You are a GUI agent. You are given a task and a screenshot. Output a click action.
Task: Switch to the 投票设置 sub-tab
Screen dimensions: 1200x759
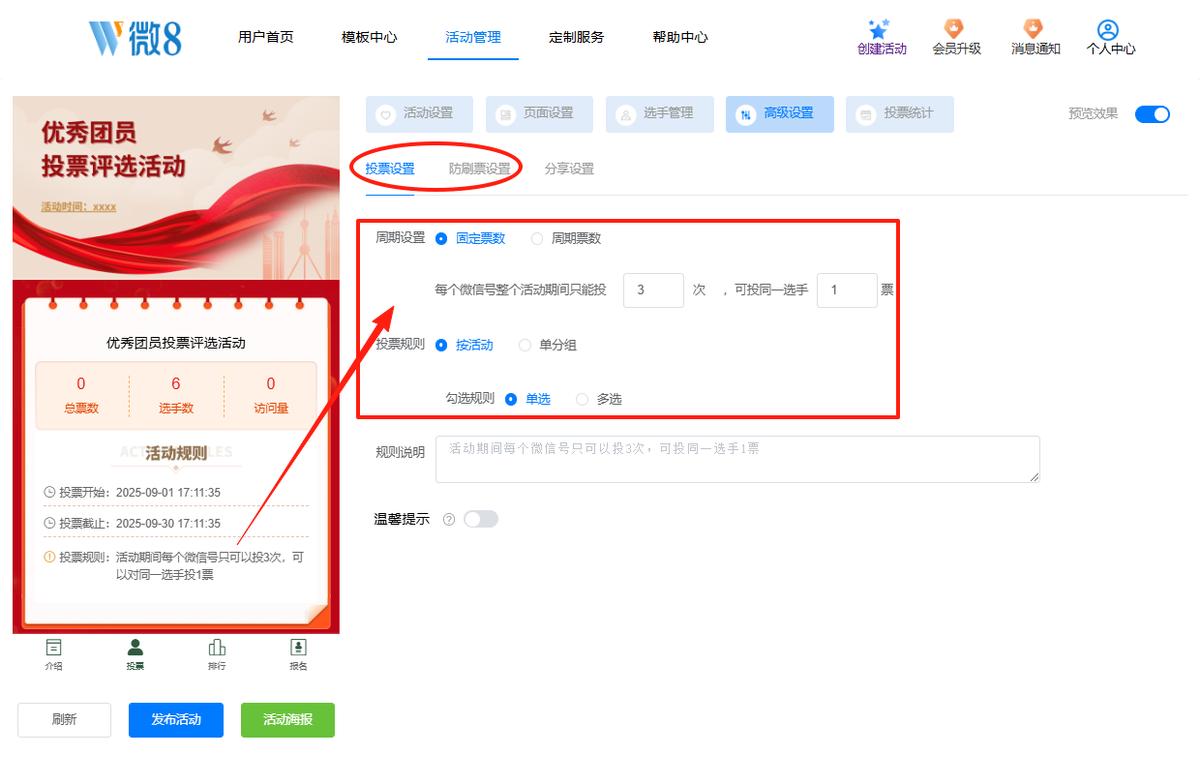pyautogui.click(x=390, y=169)
